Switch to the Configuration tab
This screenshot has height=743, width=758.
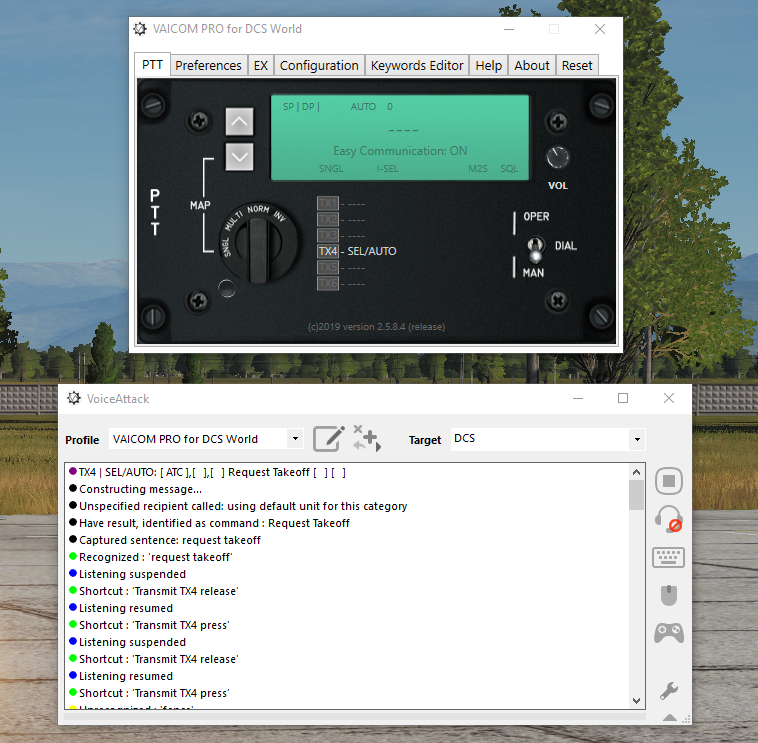point(319,66)
